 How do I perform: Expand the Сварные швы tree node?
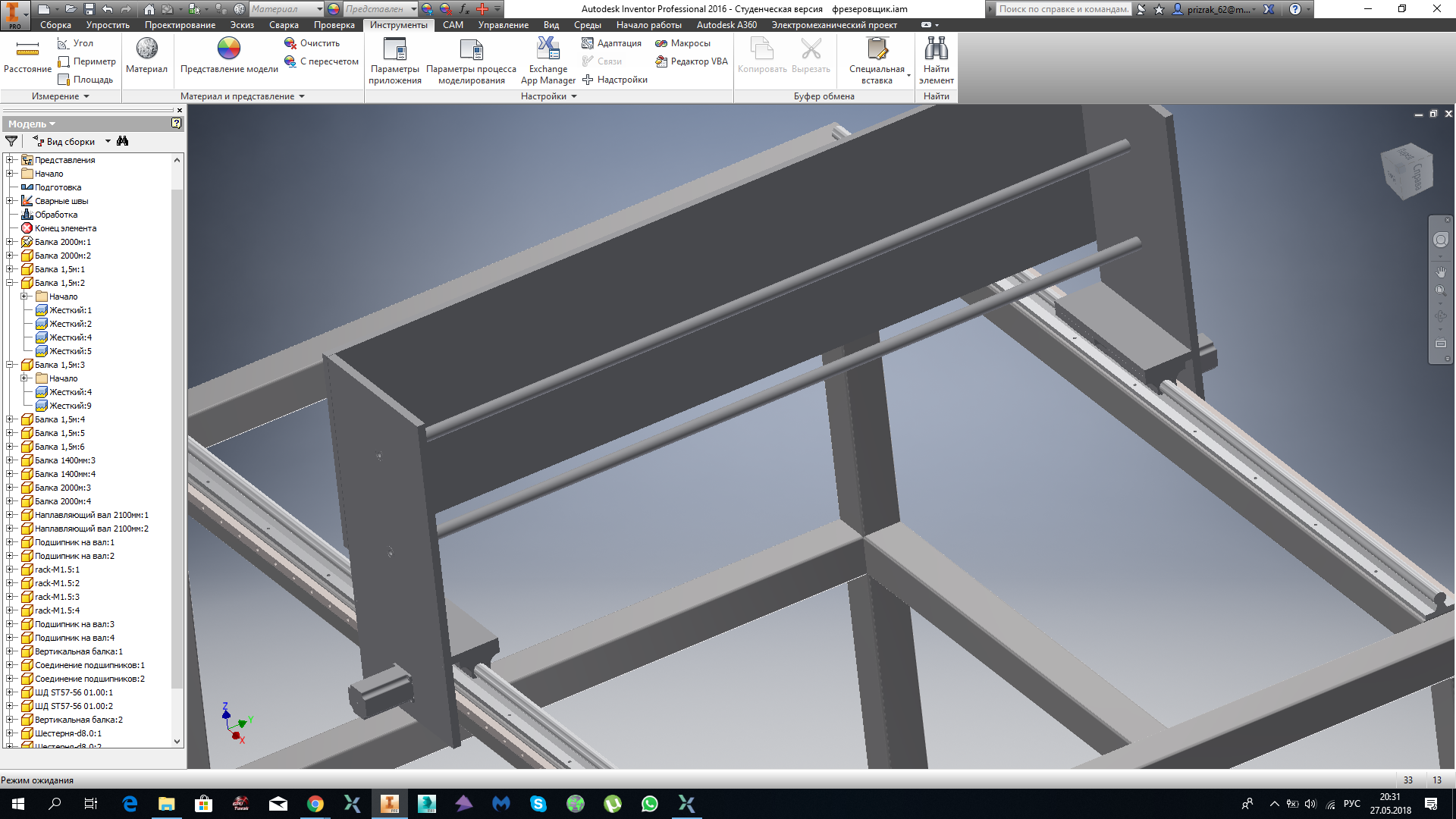(x=10, y=201)
